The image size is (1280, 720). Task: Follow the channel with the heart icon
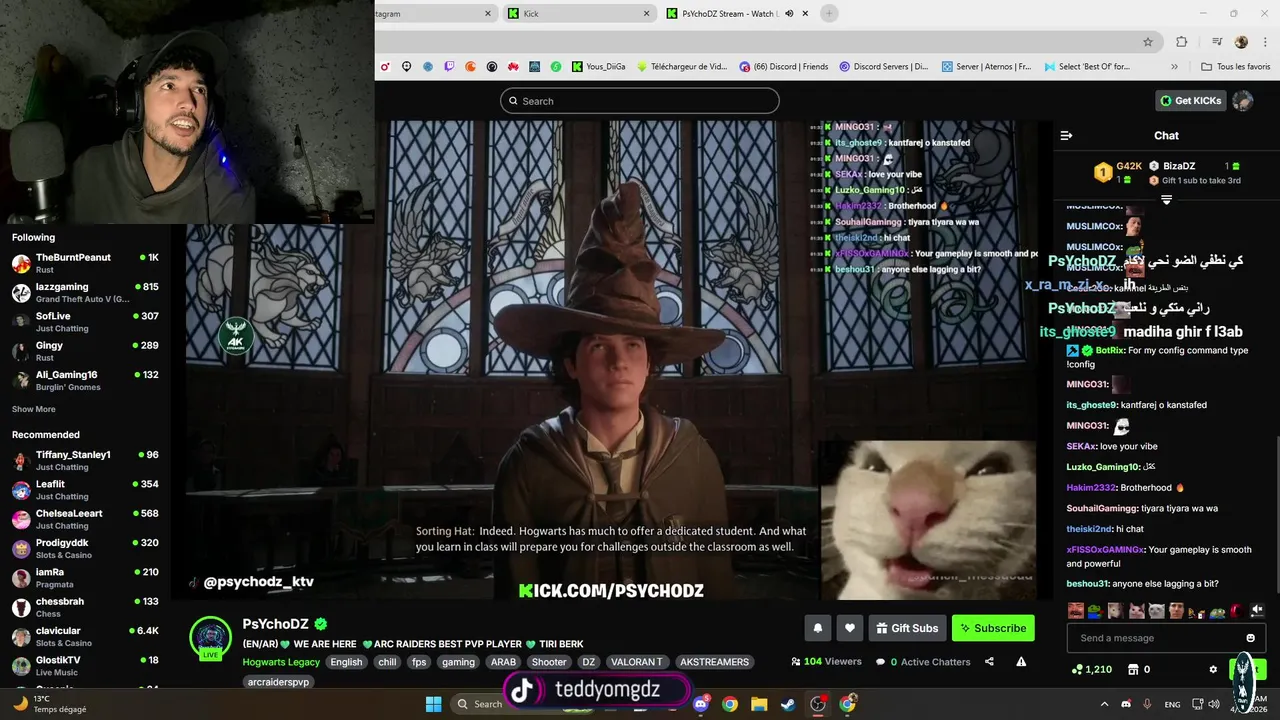(850, 628)
